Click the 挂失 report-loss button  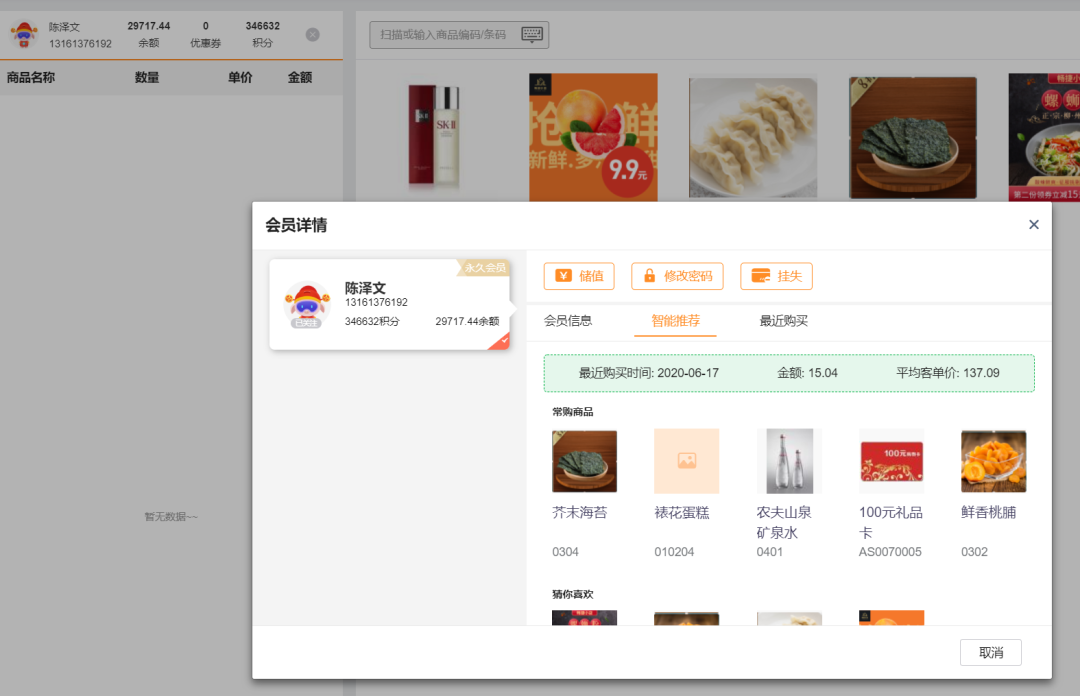[776, 276]
